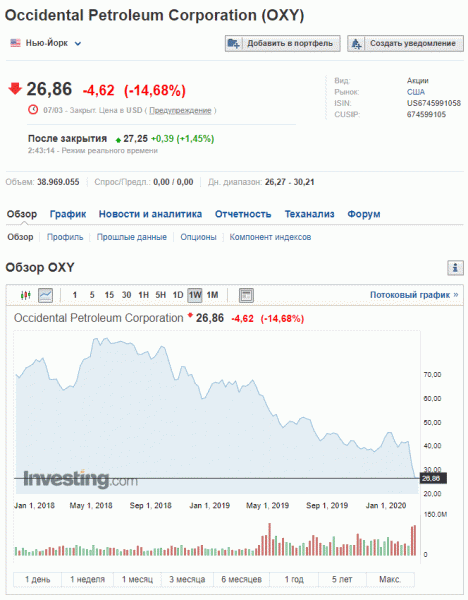Open the Теханализ tab
468x600 pixels.
310,214
